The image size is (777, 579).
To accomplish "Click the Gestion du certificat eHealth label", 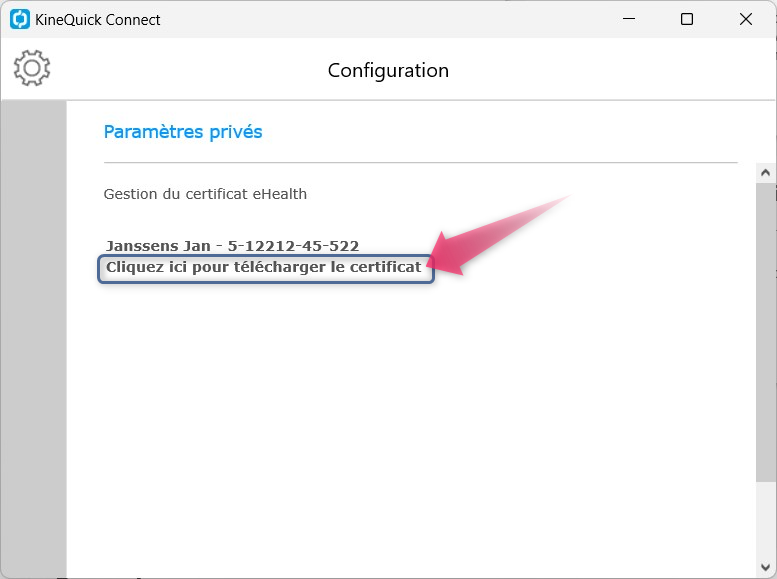I will (x=205, y=194).
